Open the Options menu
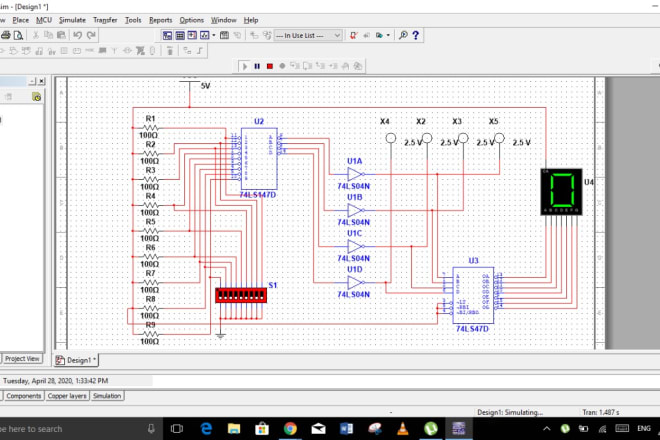This screenshot has height=440, width=660. 192,20
